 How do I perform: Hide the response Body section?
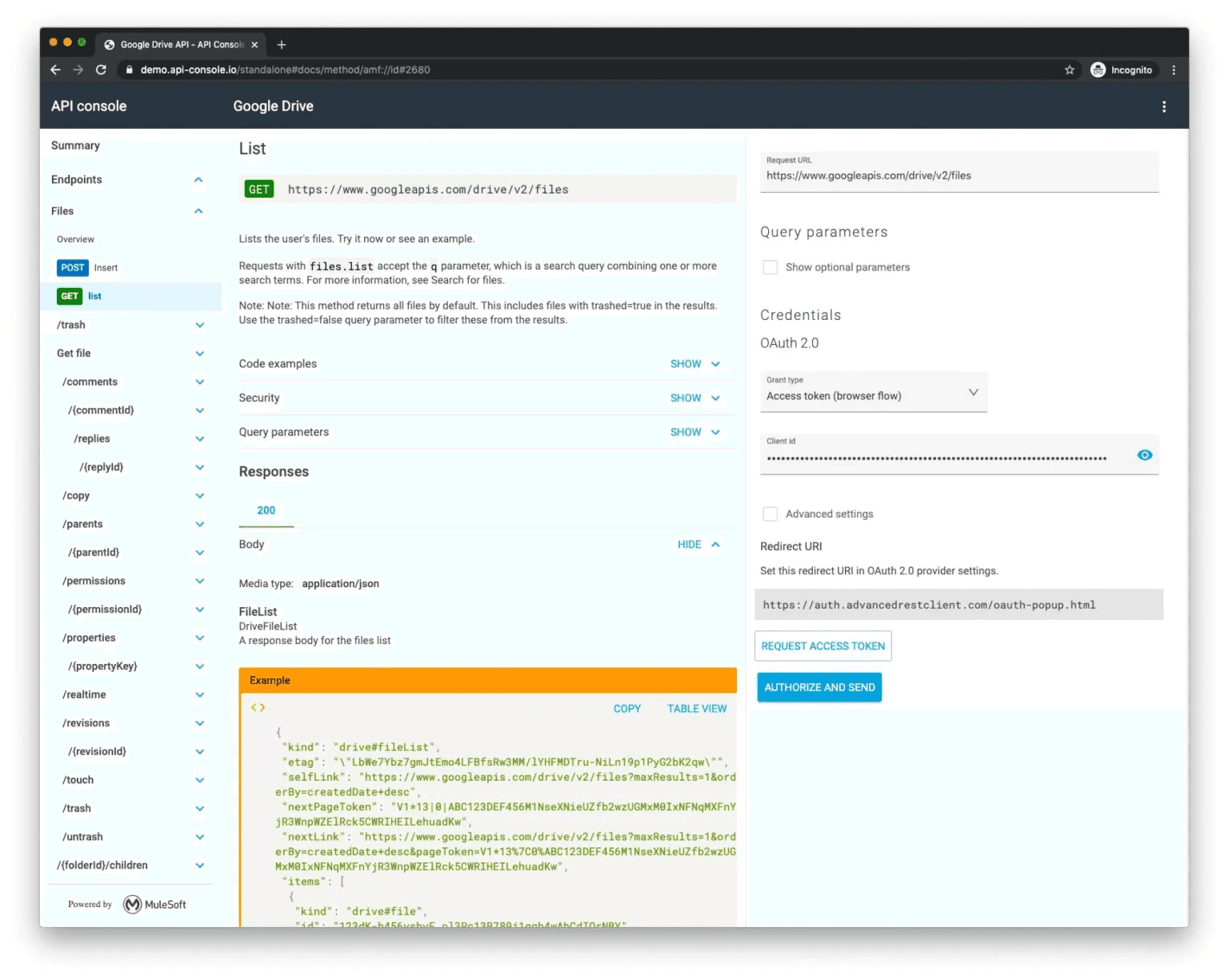pos(698,544)
